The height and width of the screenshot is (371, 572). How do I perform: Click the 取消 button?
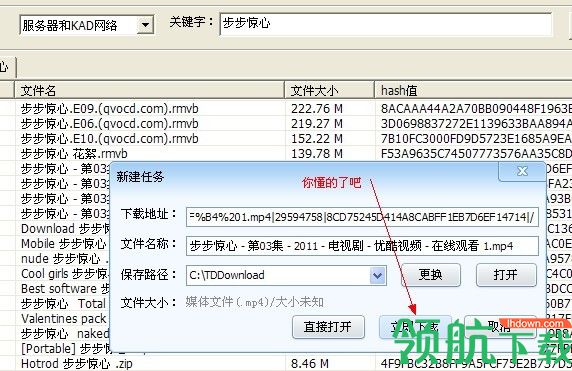[x=500, y=327]
